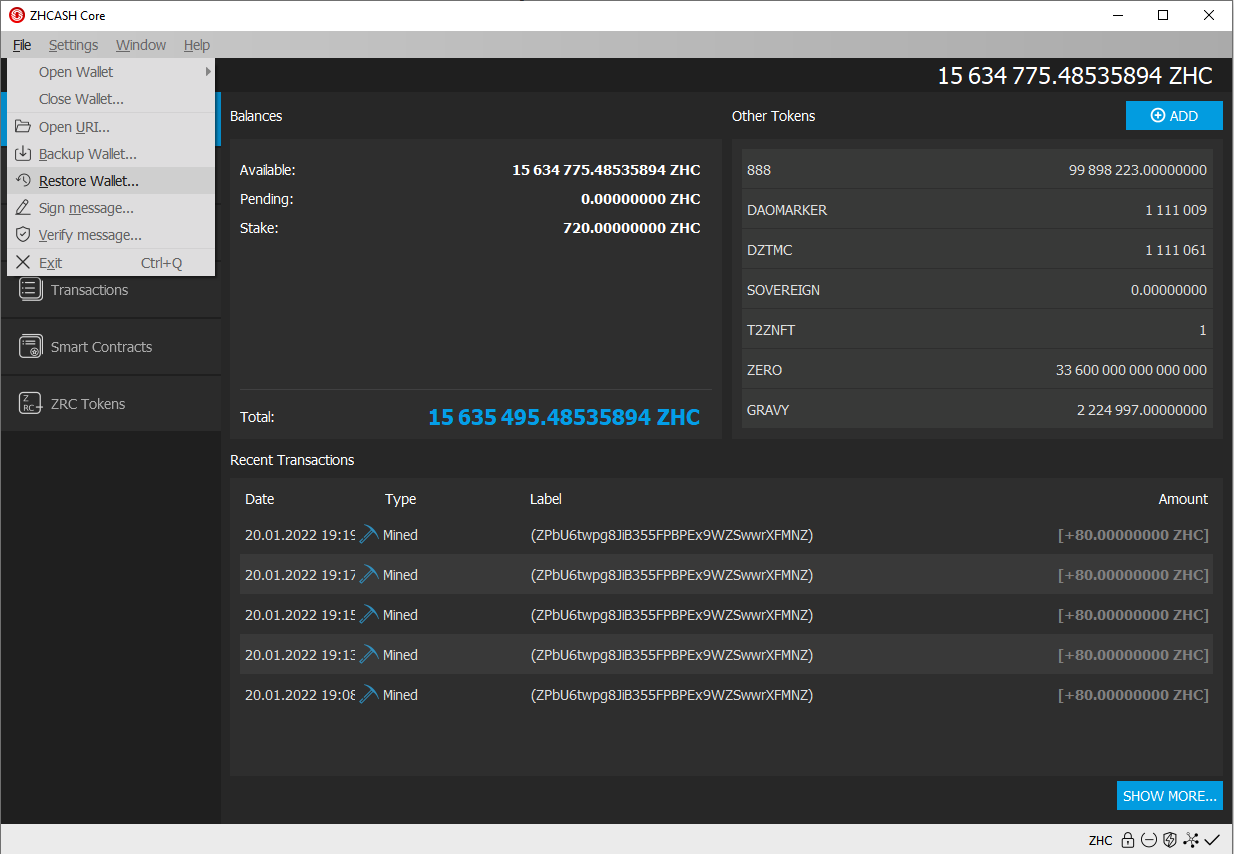Click the X icon beside Exit
Image resolution: width=1234 pixels, height=854 pixels.
[x=23, y=262]
